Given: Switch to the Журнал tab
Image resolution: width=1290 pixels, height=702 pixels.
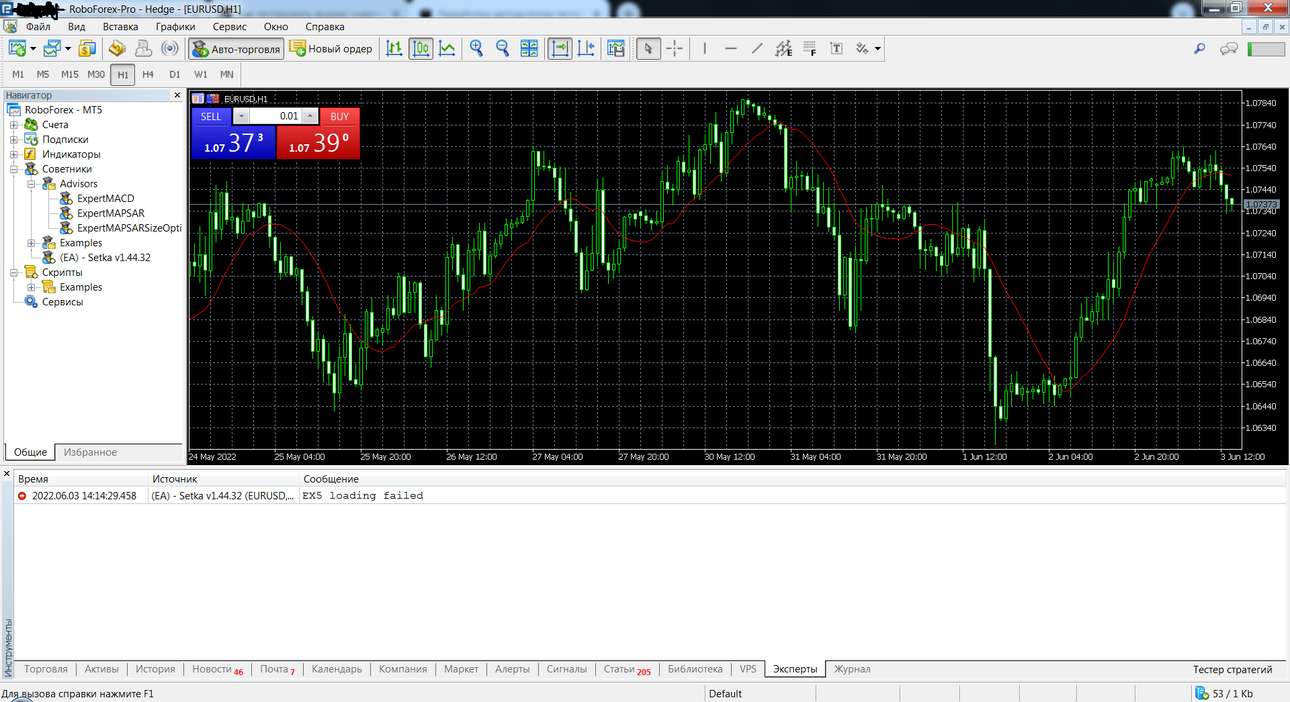Looking at the screenshot, I should click(852, 669).
